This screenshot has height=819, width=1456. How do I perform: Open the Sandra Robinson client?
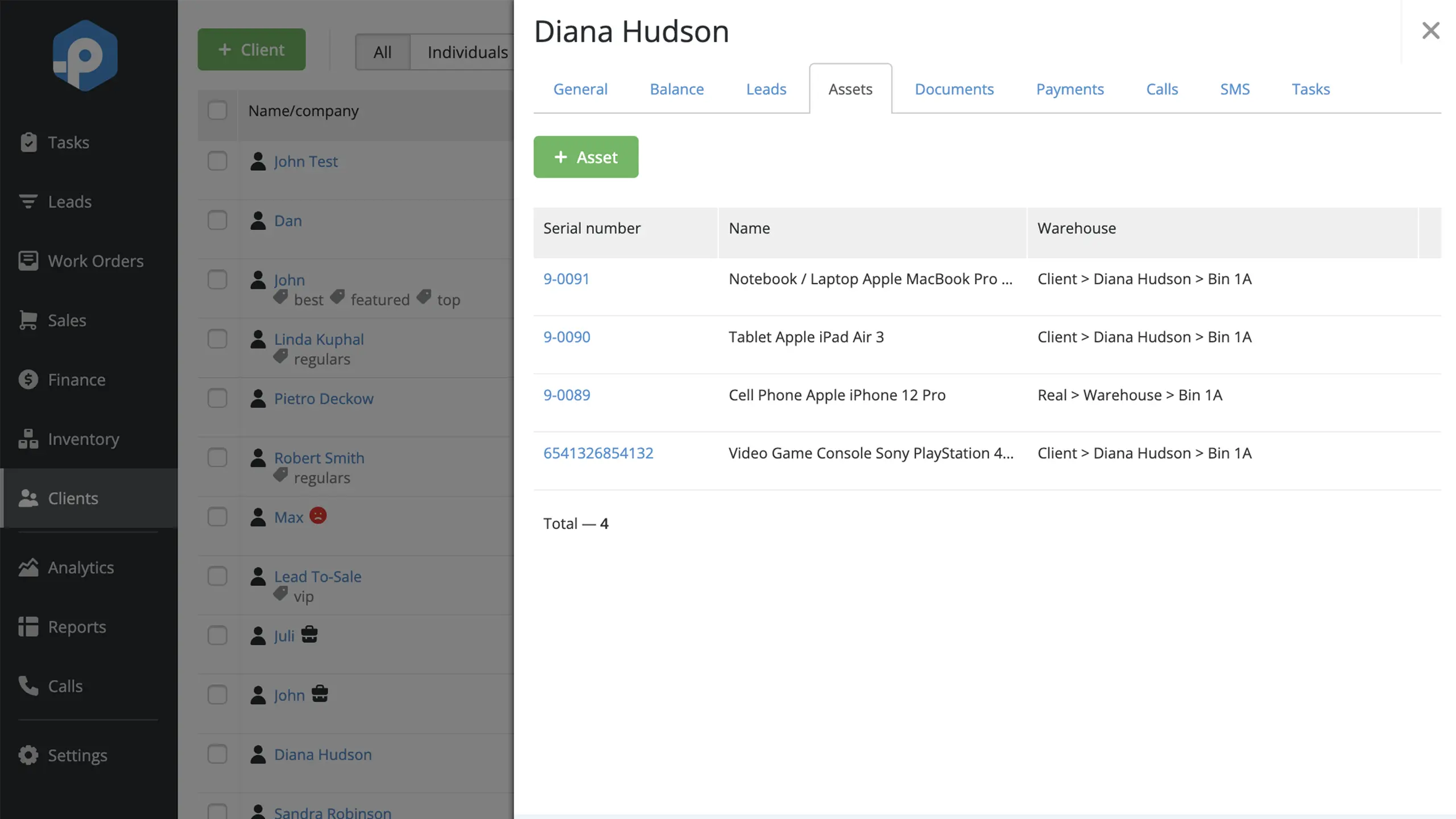333,812
